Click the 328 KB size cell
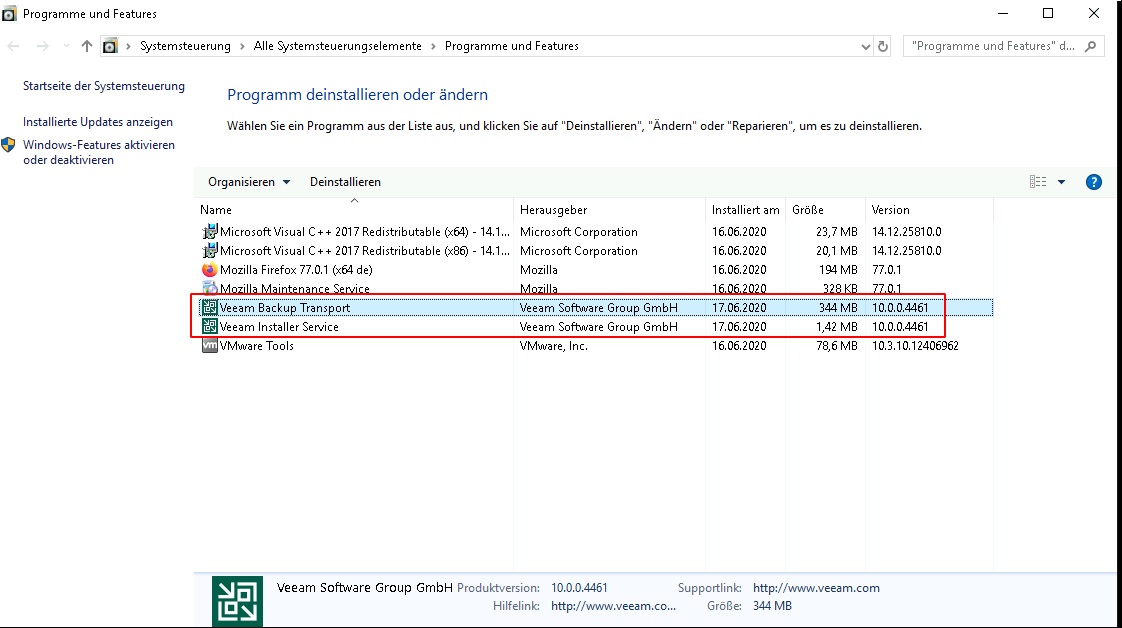 [x=840, y=288]
